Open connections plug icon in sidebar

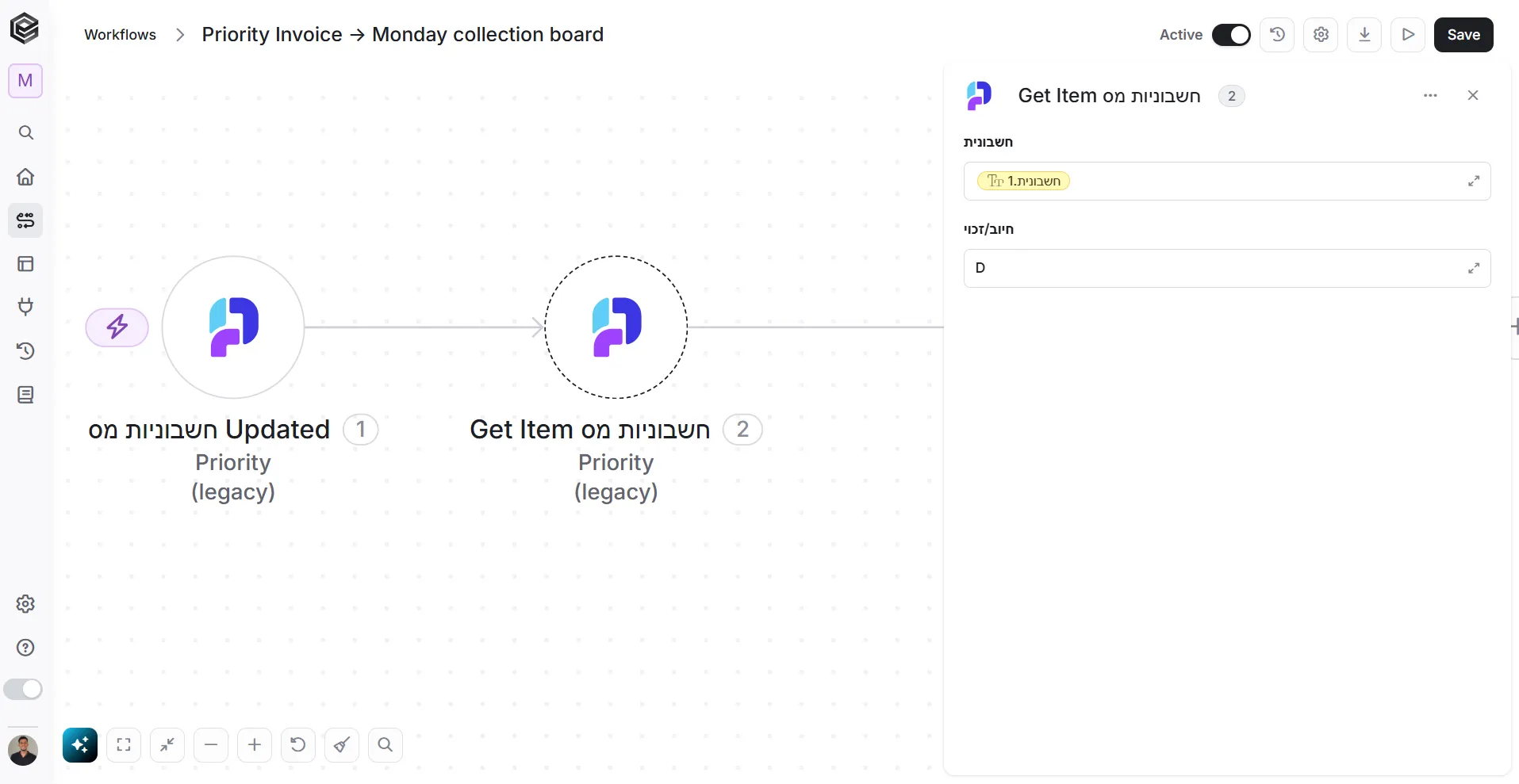point(25,307)
